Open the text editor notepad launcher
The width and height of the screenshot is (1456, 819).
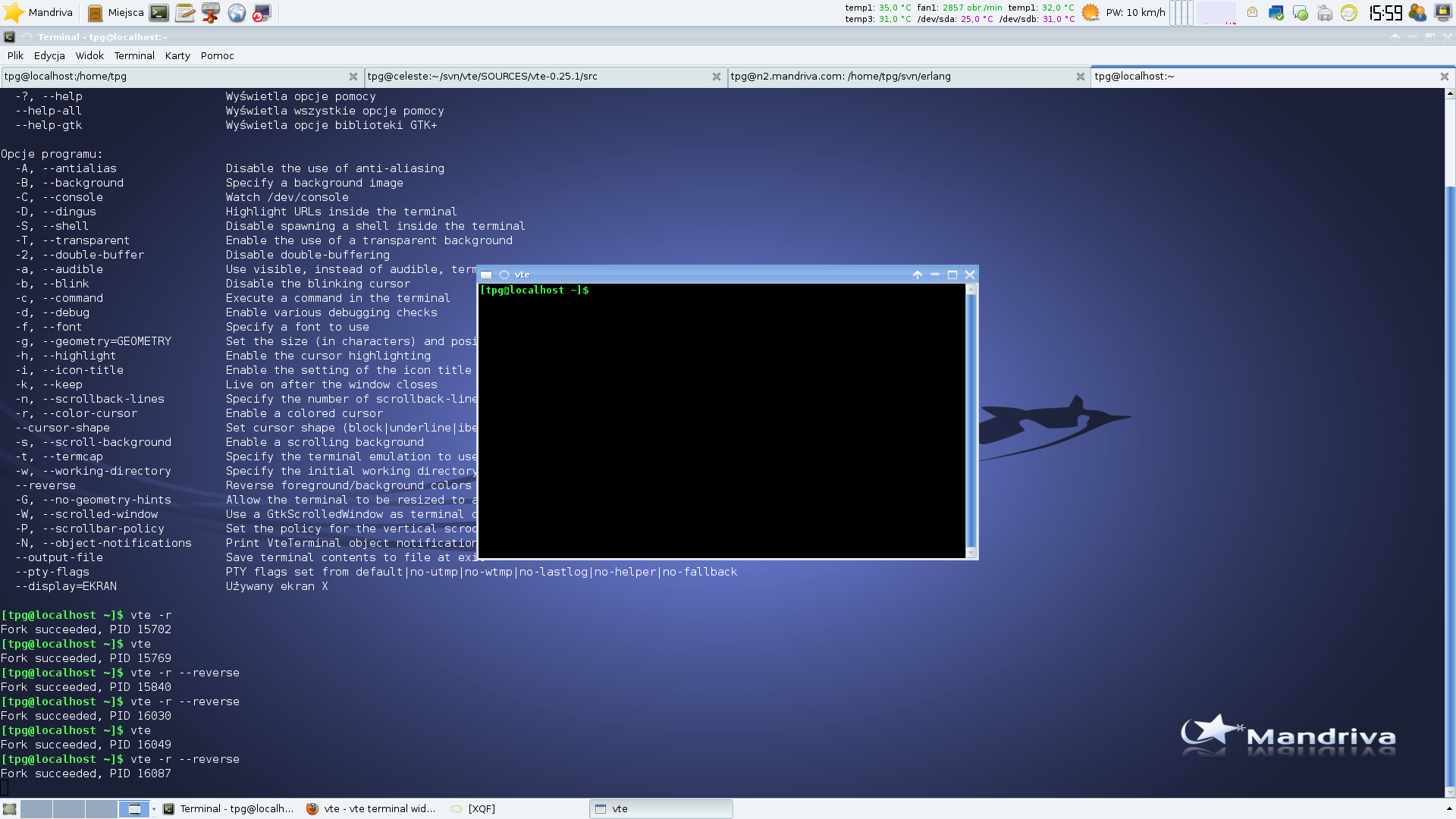[185, 12]
